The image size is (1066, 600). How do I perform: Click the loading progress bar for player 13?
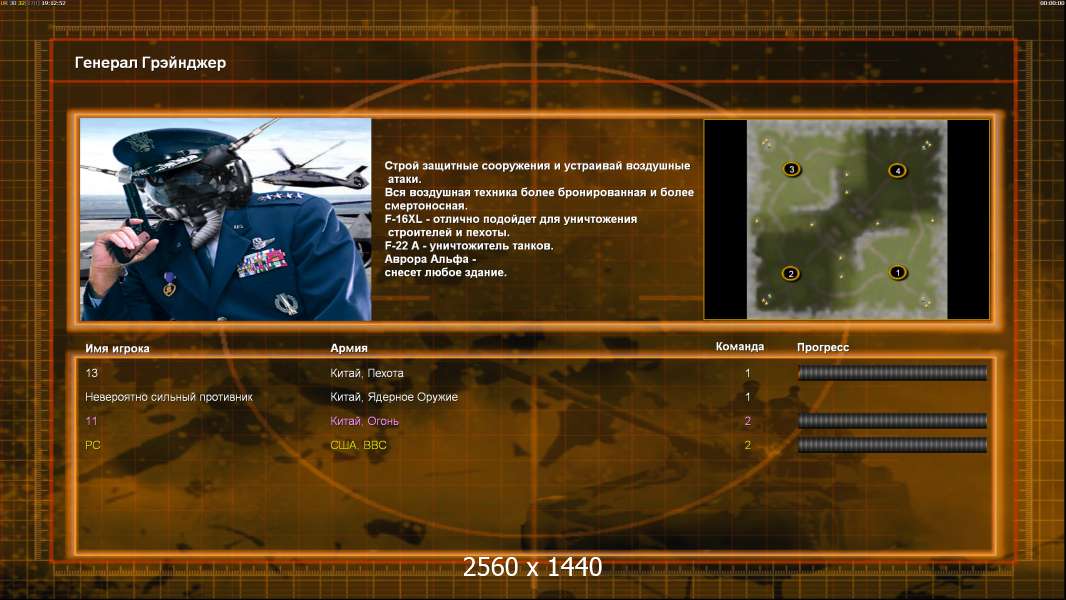tap(893, 372)
